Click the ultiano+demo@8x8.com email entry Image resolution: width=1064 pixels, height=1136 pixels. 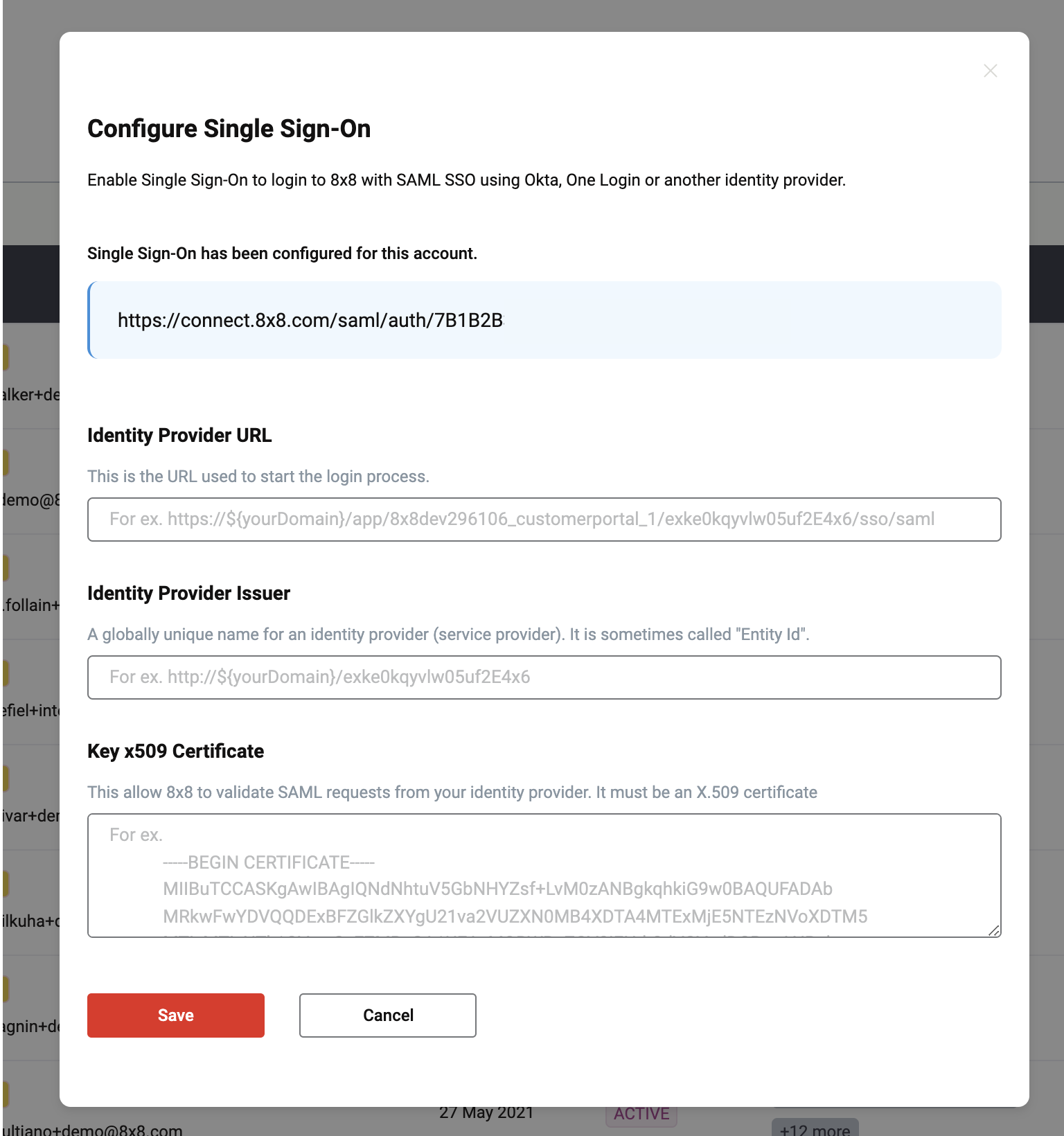tap(92, 1130)
